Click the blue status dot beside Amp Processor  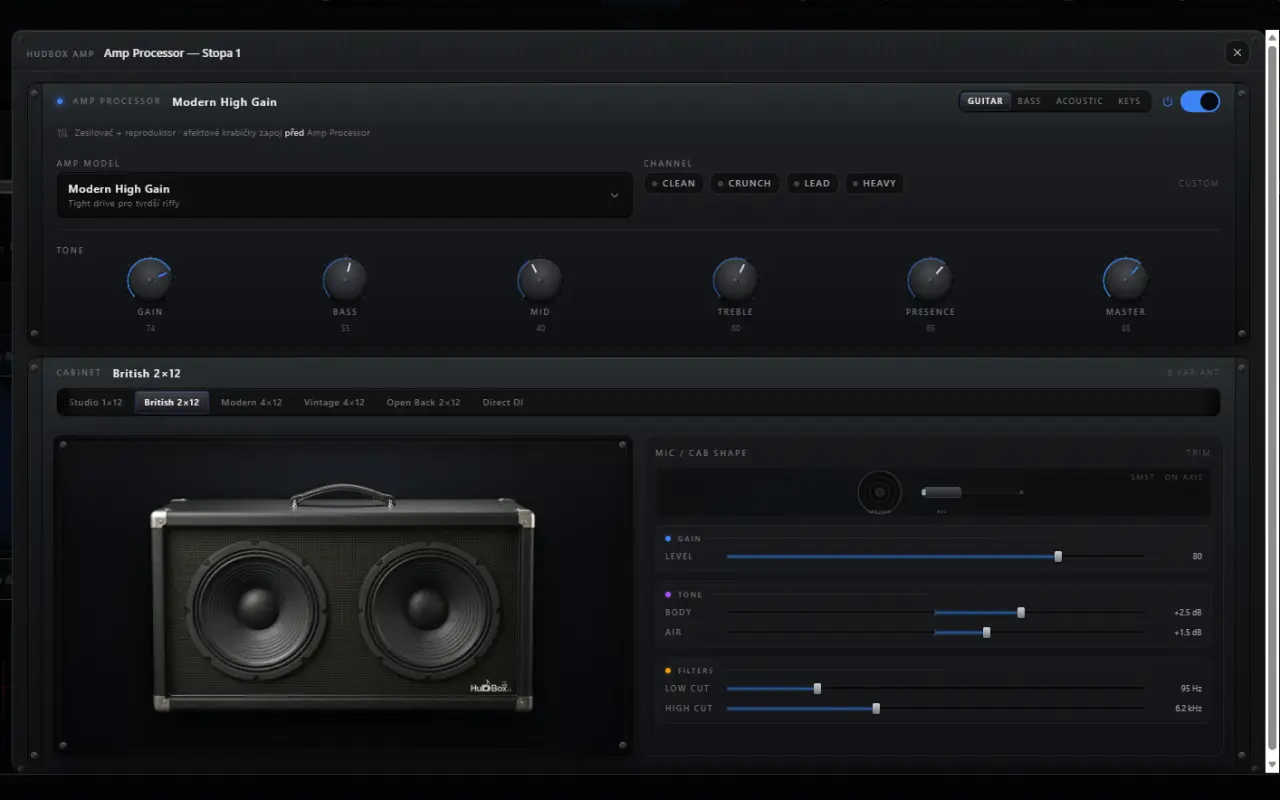[x=60, y=101]
